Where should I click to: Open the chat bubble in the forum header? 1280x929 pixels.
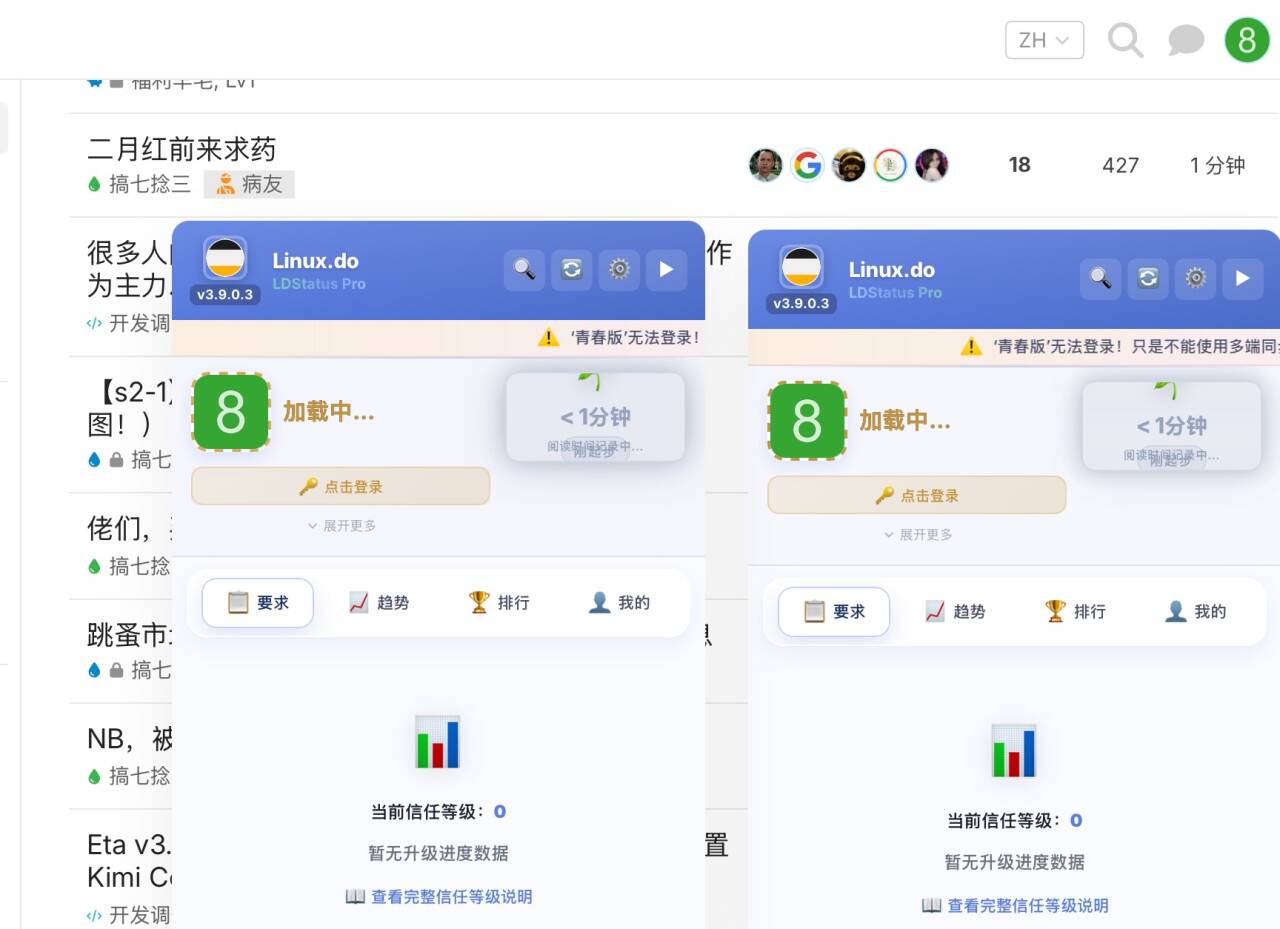1186,40
